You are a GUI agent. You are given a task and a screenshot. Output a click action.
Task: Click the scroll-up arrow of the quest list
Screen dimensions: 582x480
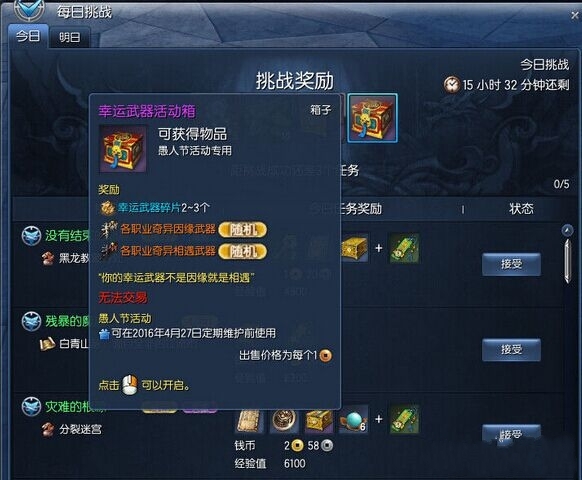click(x=567, y=230)
